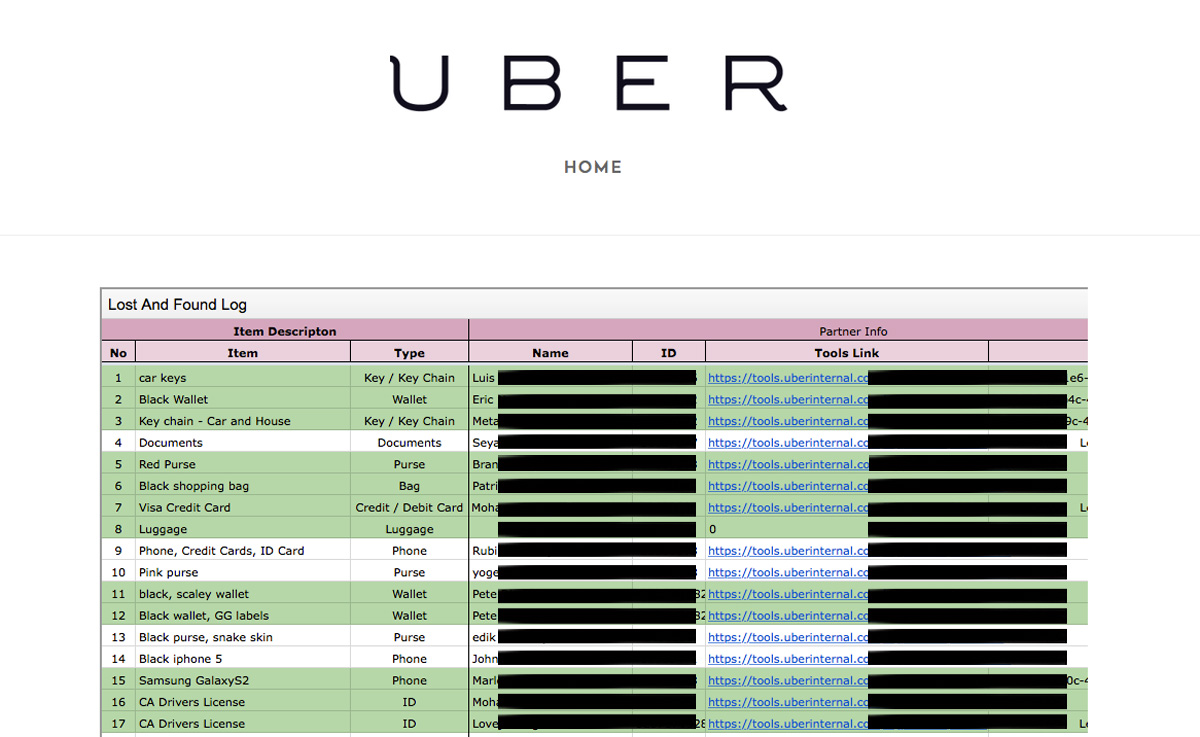Select the 'Partner Info' group header
The image size is (1200, 737).
click(853, 331)
